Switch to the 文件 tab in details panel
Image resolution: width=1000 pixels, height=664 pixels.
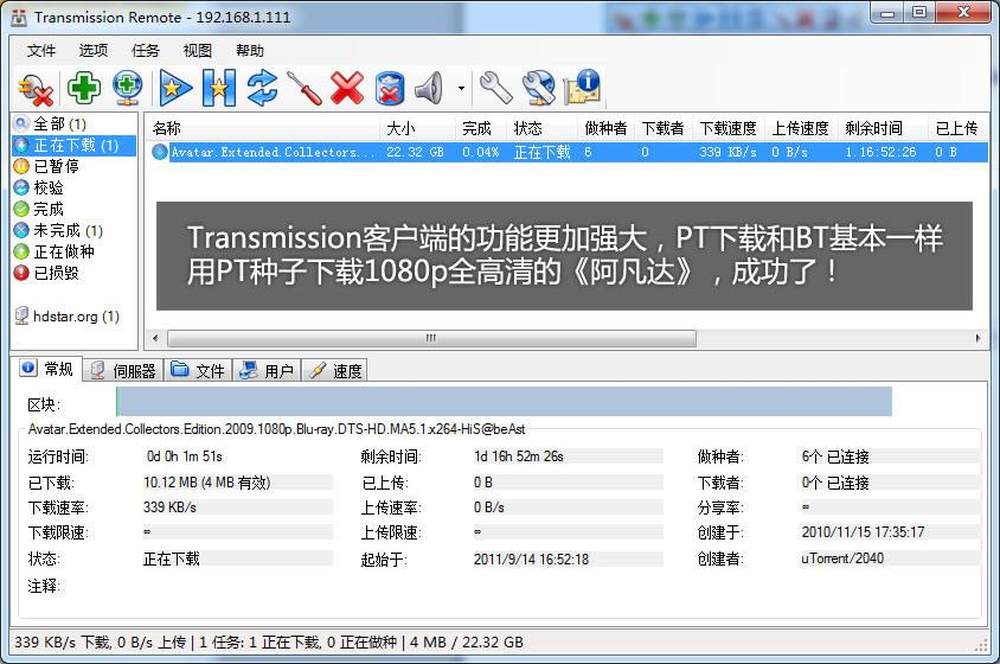[198, 371]
